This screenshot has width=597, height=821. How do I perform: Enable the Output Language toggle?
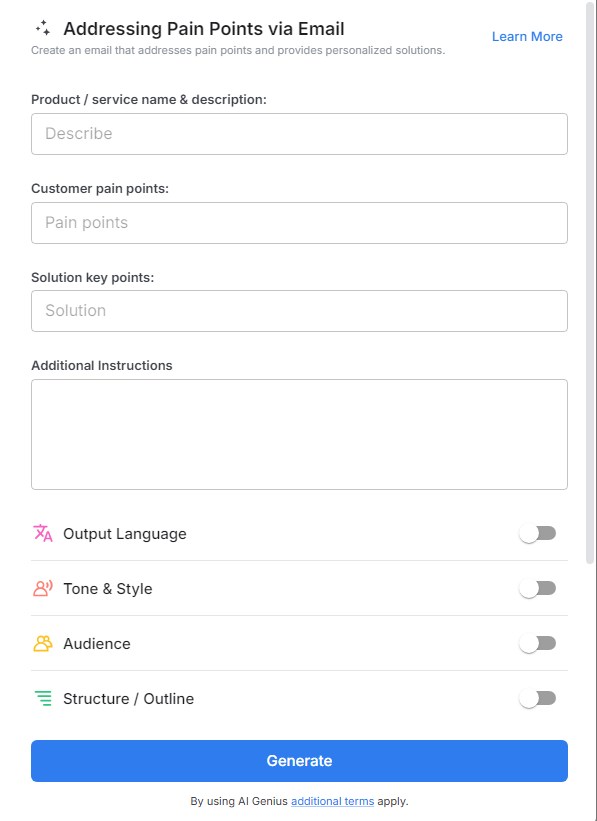tap(537, 533)
